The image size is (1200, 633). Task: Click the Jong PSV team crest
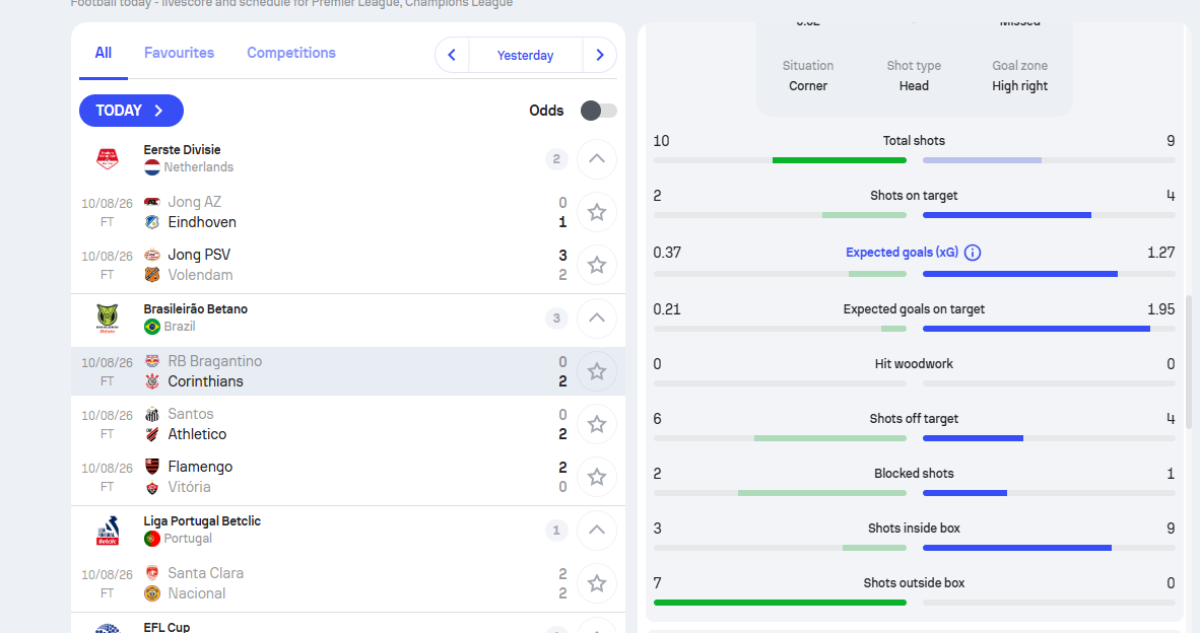152,255
